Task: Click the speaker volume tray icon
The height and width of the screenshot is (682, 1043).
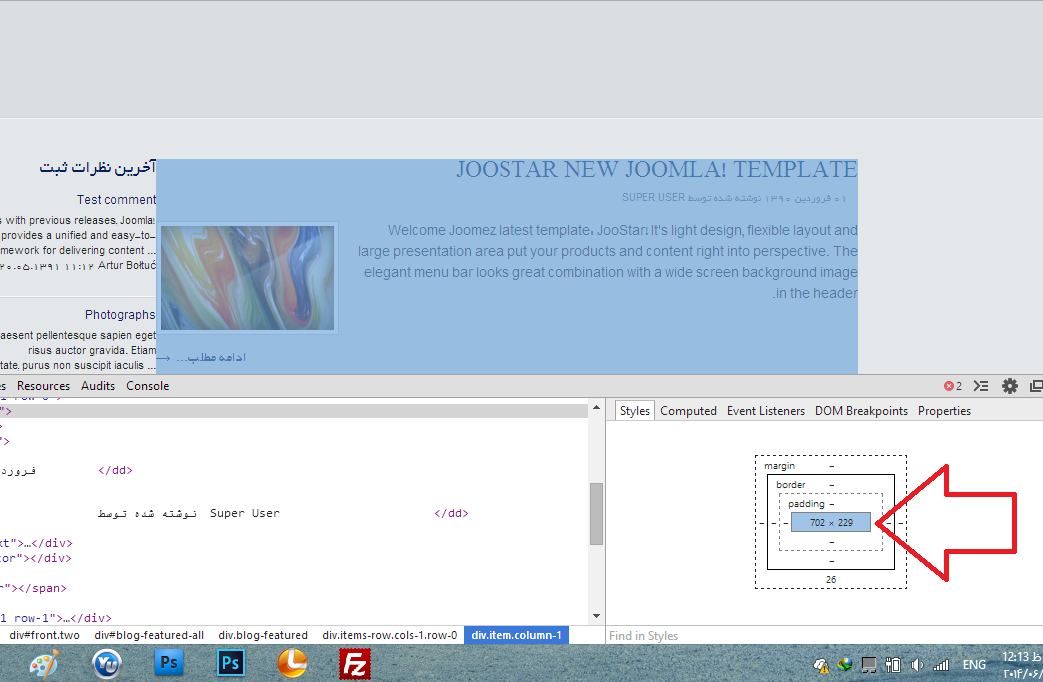Action: click(x=917, y=664)
